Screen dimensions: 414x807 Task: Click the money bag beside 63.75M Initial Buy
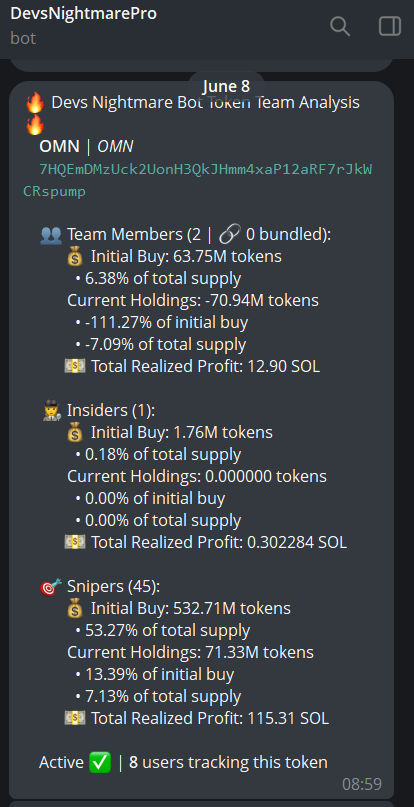click(75, 257)
